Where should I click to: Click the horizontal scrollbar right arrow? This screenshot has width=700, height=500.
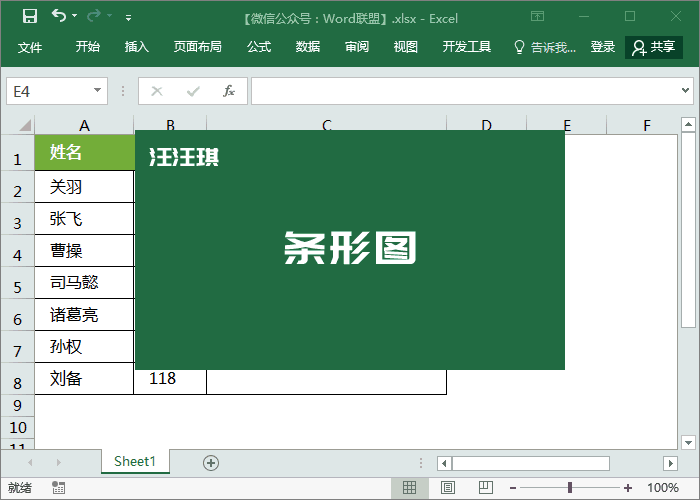[x=670, y=463]
